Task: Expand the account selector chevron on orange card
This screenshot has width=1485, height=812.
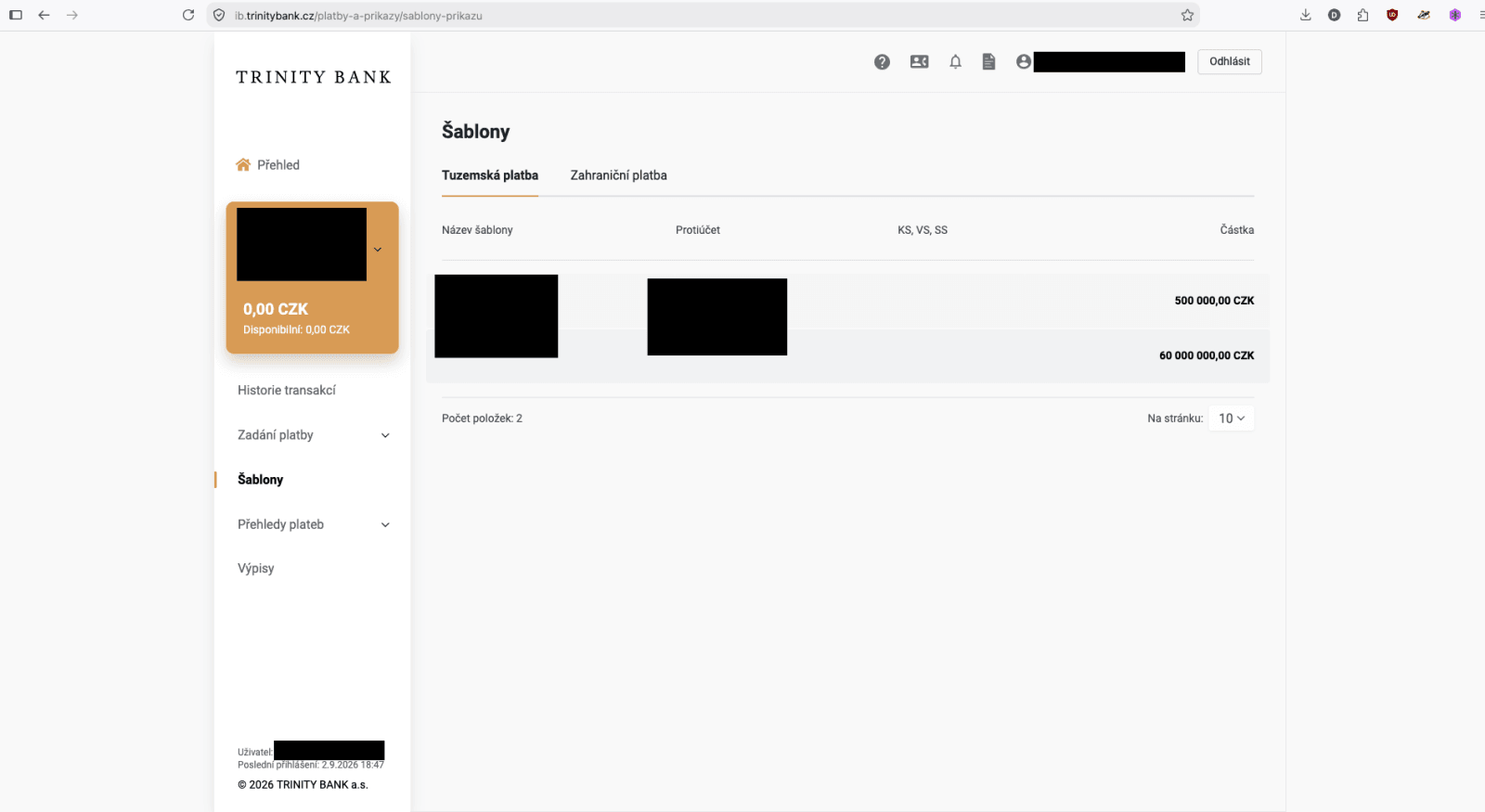Action: pos(378,250)
